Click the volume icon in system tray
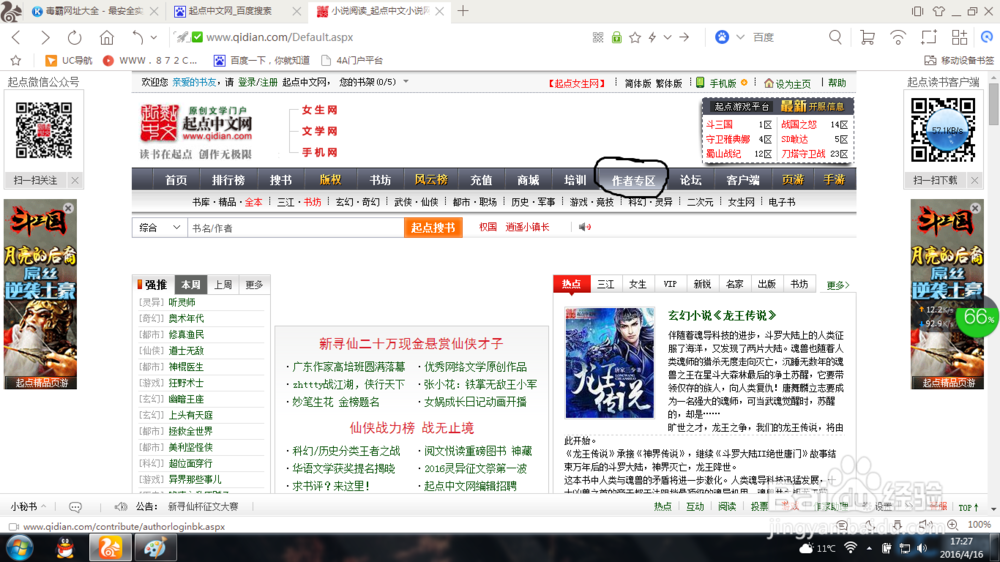 coord(922,548)
